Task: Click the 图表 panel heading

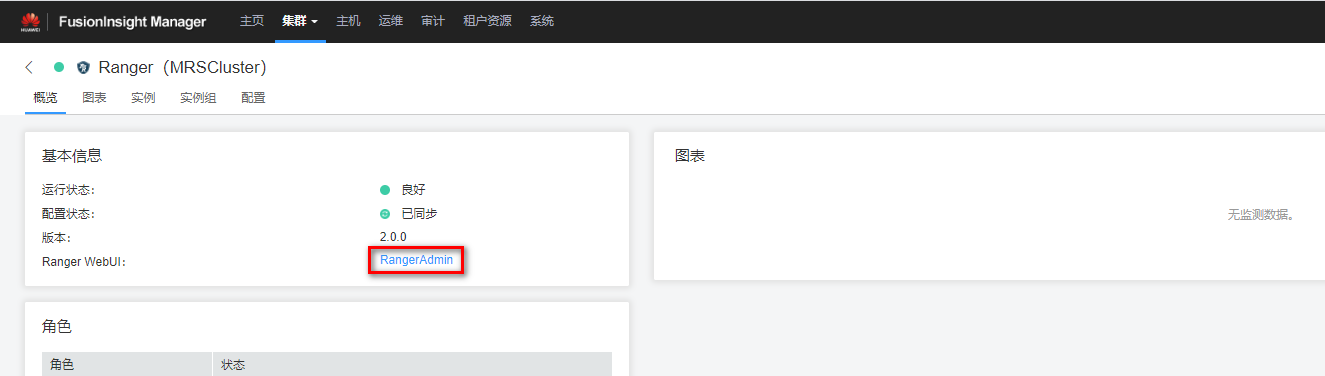Action: [690, 156]
